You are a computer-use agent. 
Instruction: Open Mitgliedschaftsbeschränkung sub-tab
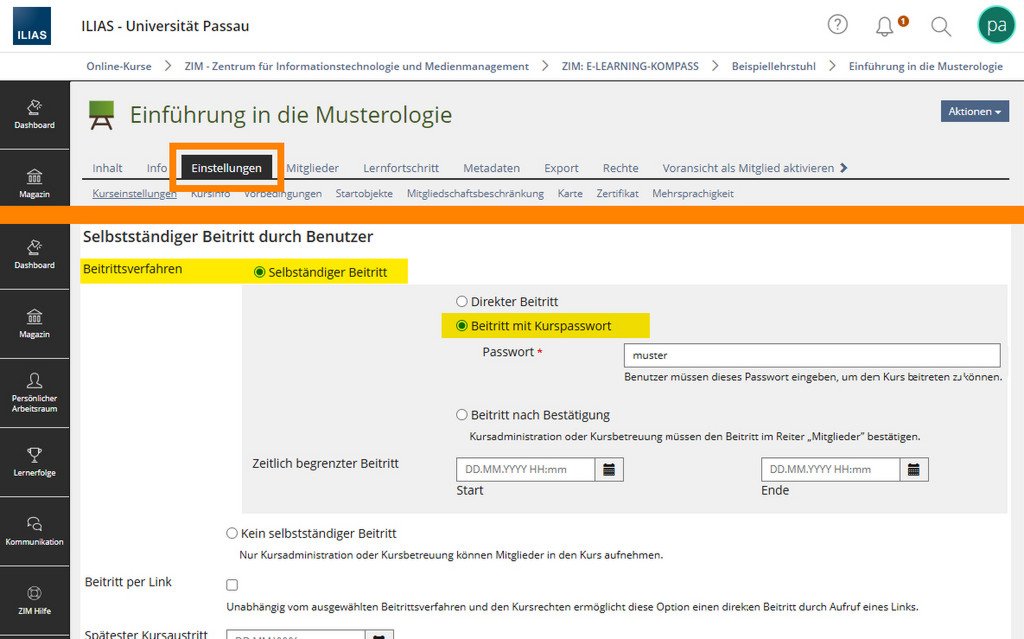(475, 193)
